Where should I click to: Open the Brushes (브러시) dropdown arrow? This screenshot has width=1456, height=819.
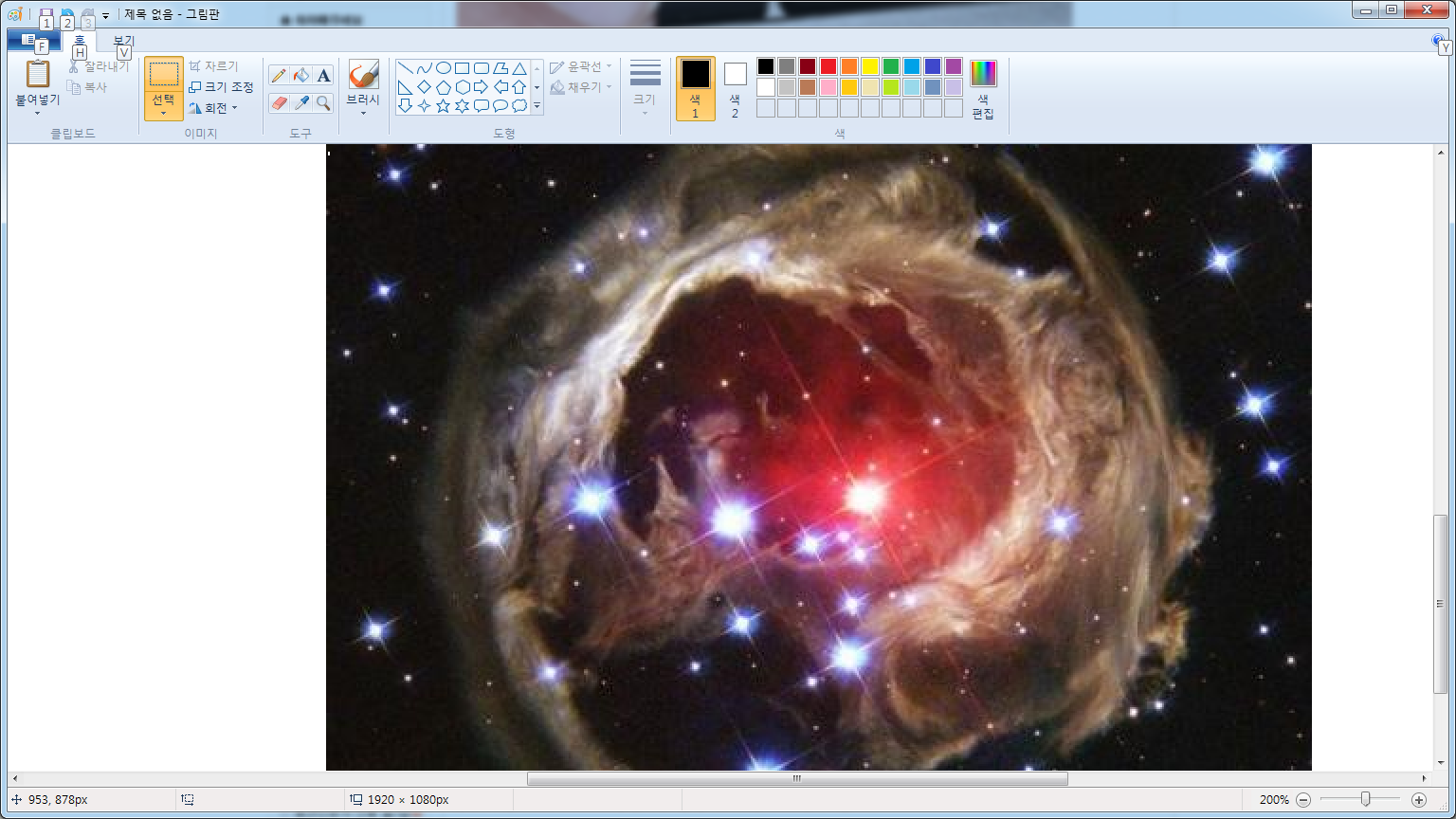pyautogui.click(x=363, y=113)
